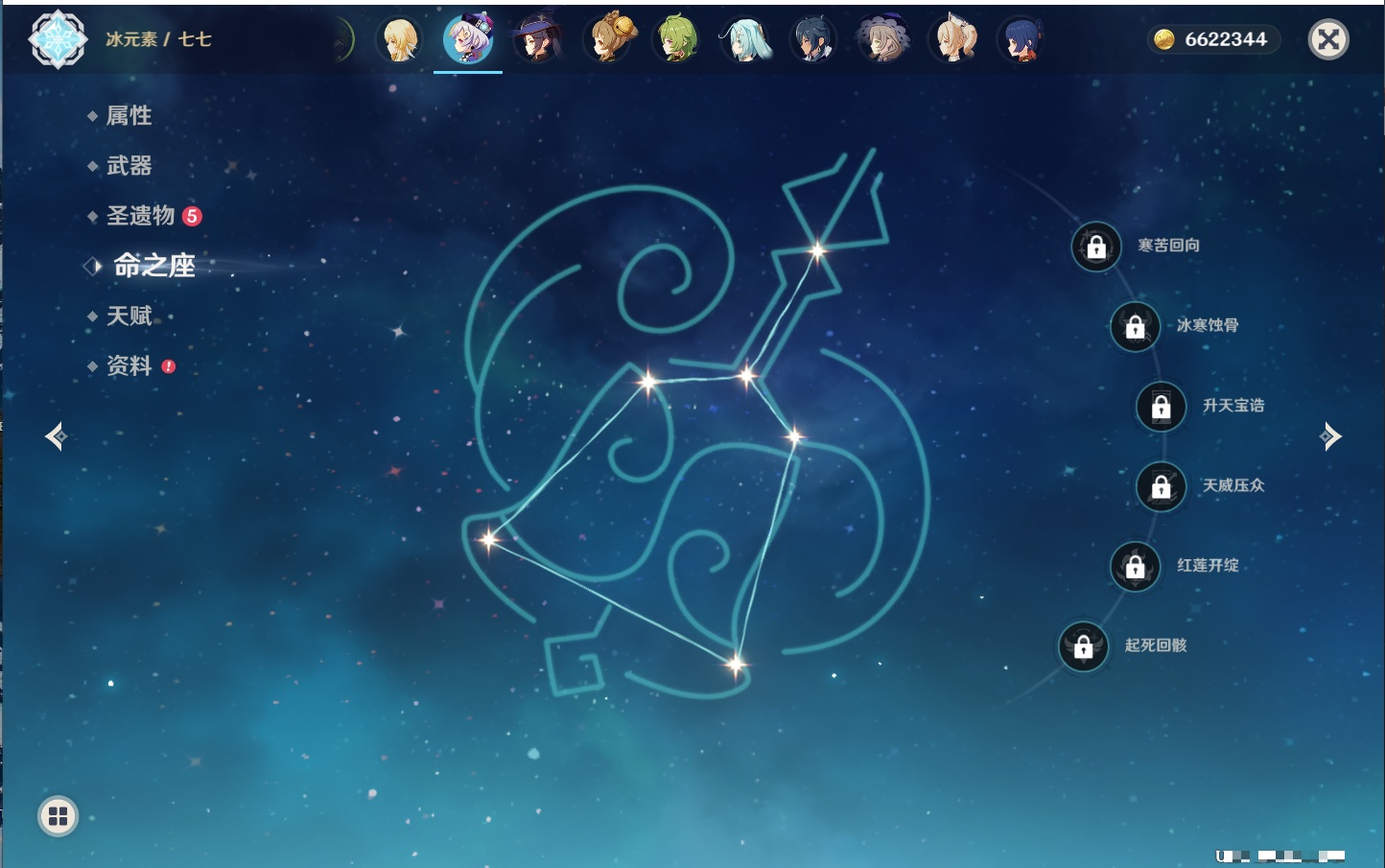Switch to Kaeya dark-blue-haired avatar
This screenshot has height=868, width=1385.
813,39
